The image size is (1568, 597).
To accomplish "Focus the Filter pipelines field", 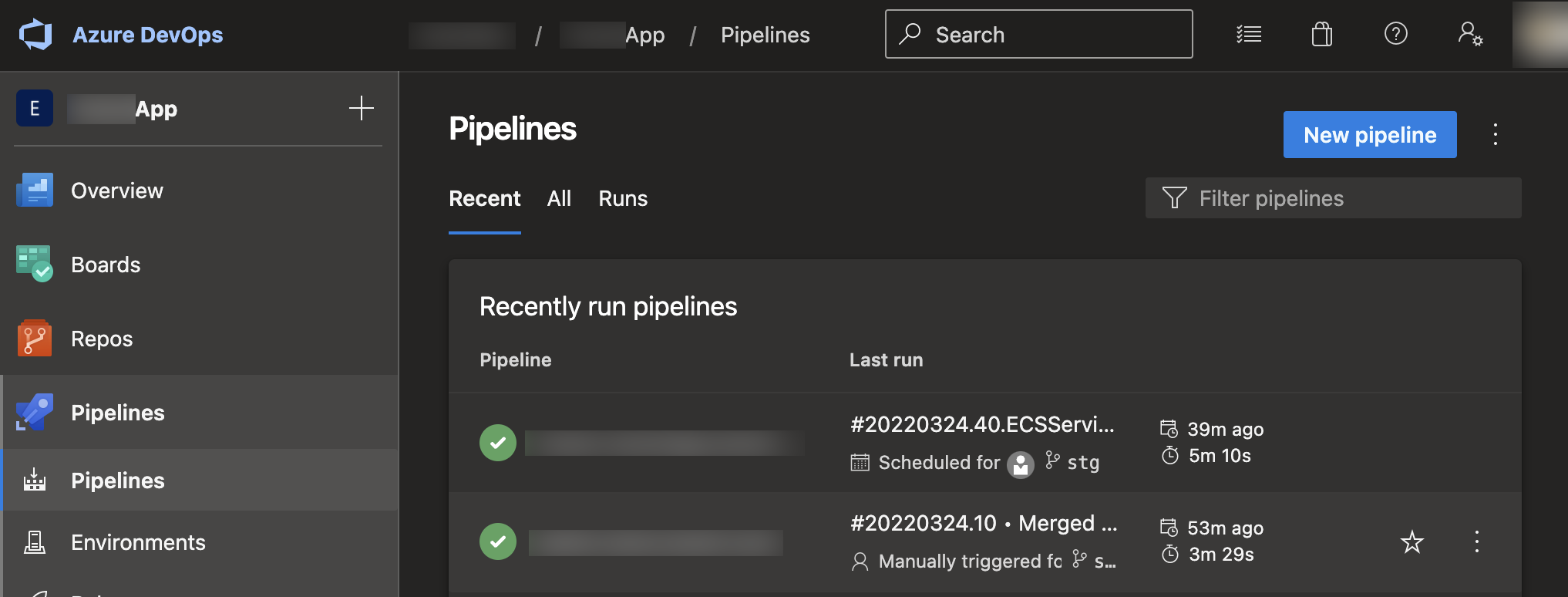I will coord(1333,198).
